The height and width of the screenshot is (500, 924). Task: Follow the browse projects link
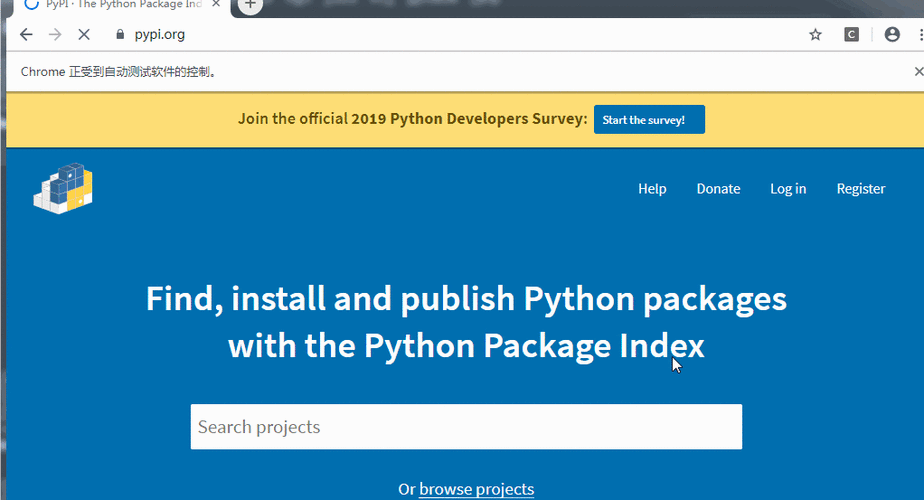(477, 489)
